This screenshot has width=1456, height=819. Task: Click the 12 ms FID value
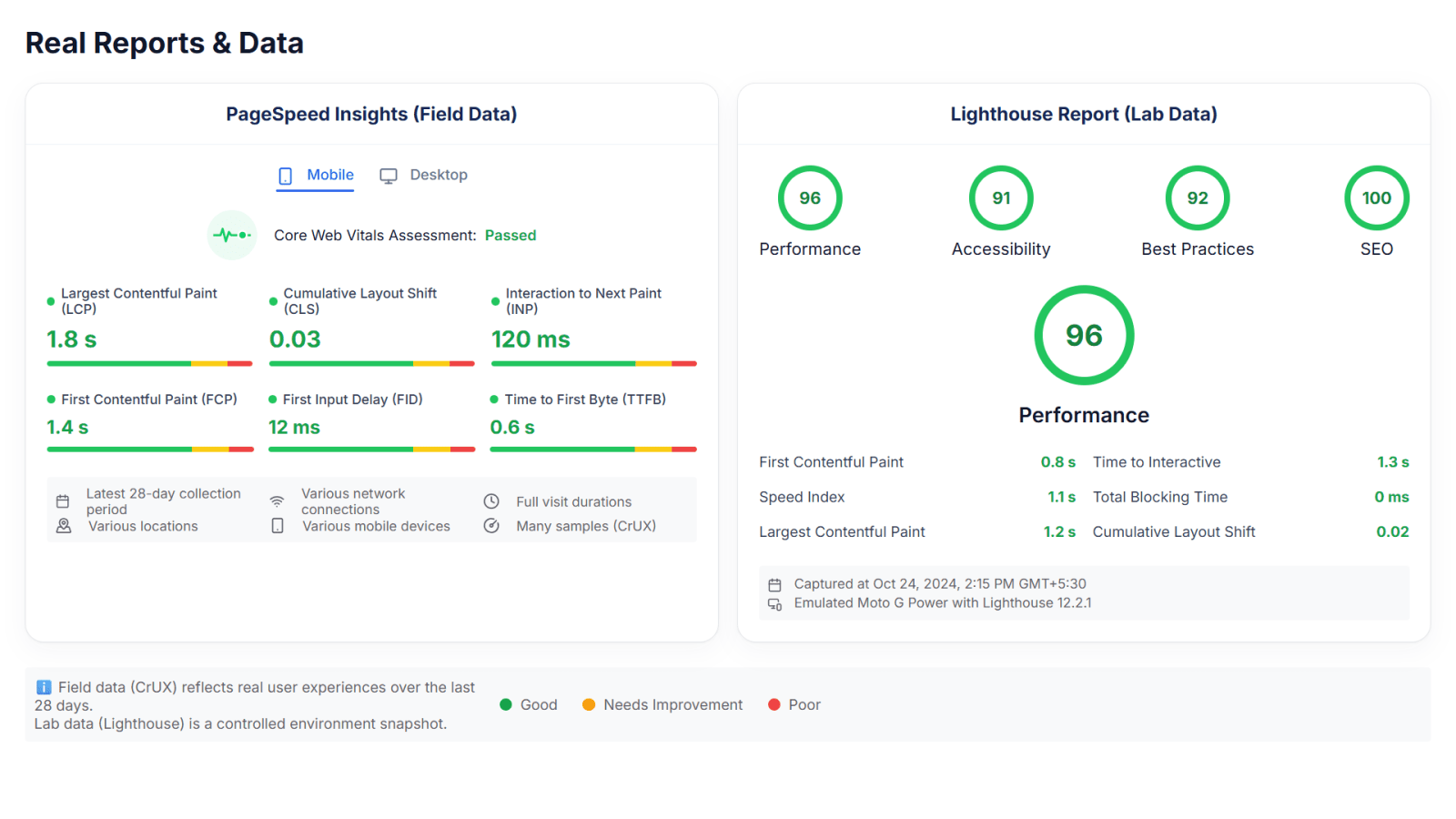[294, 427]
